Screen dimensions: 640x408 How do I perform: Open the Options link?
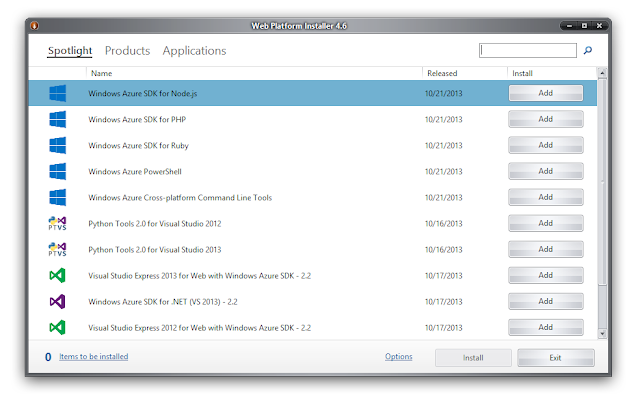click(x=398, y=357)
